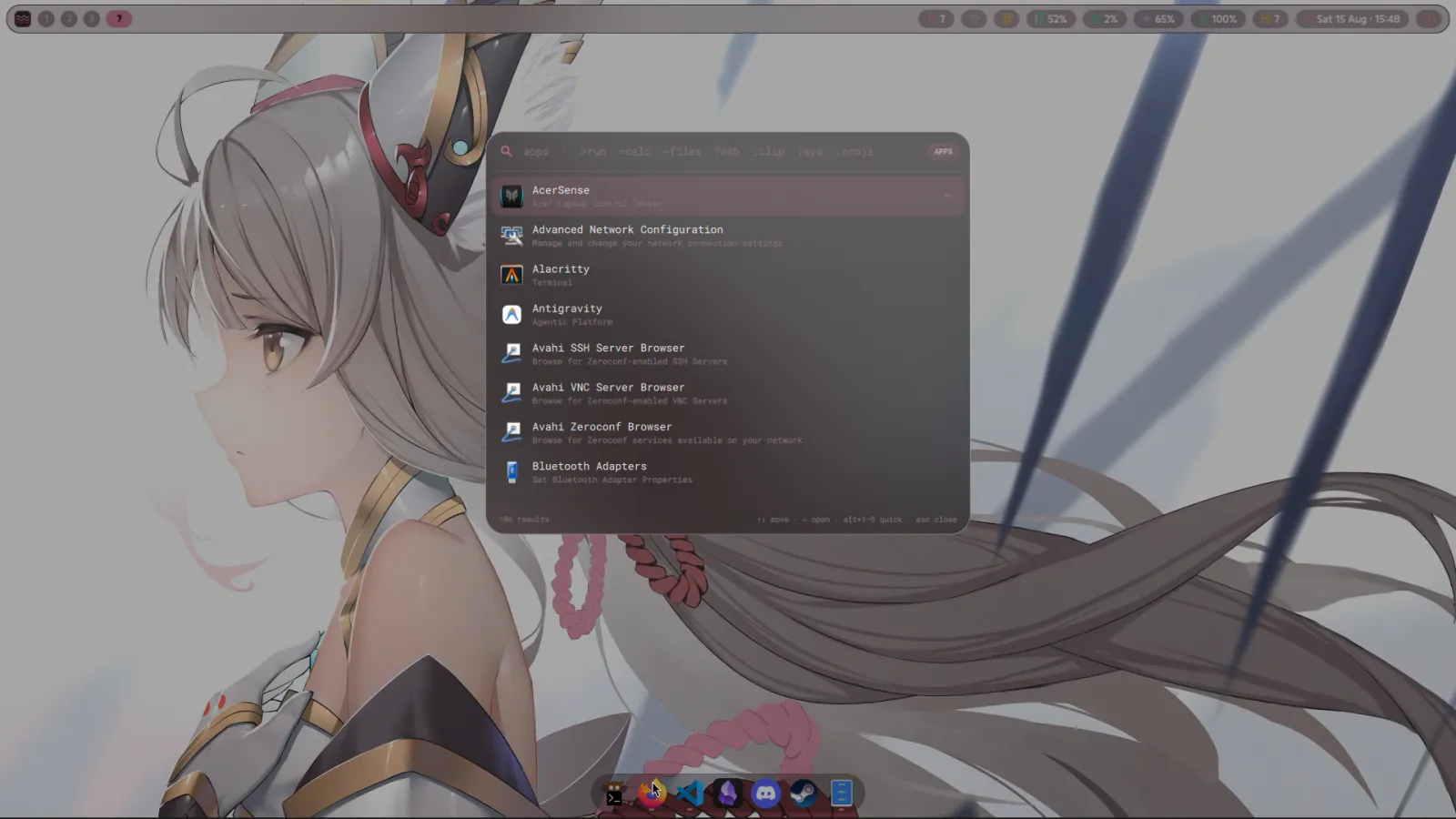This screenshot has height=819, width=1456.
Task: Click the power button at bar's end
Action: [1429, 18]
